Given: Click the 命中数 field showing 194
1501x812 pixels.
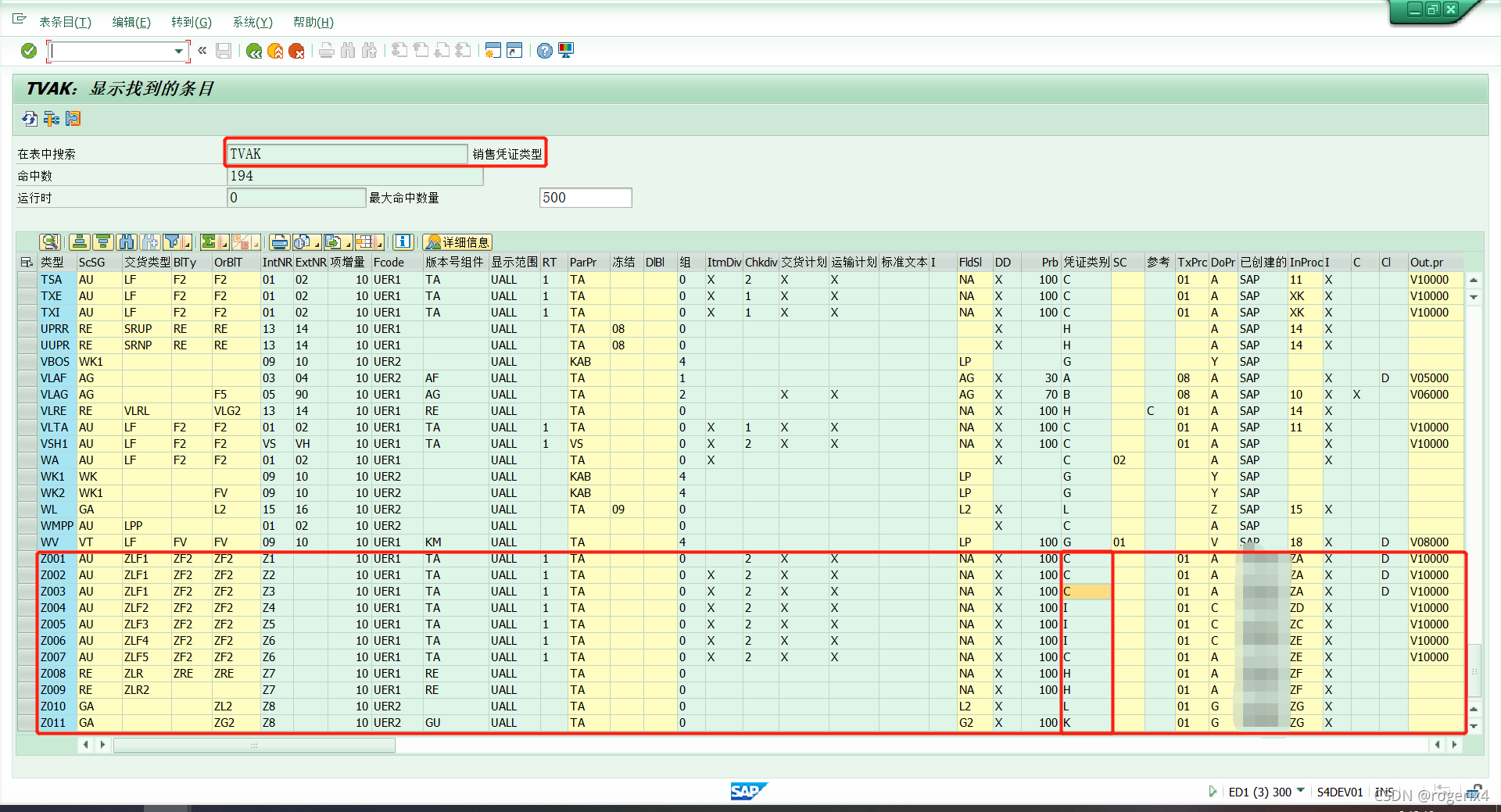Looking at the screenshot, I should tap(355, 176).
